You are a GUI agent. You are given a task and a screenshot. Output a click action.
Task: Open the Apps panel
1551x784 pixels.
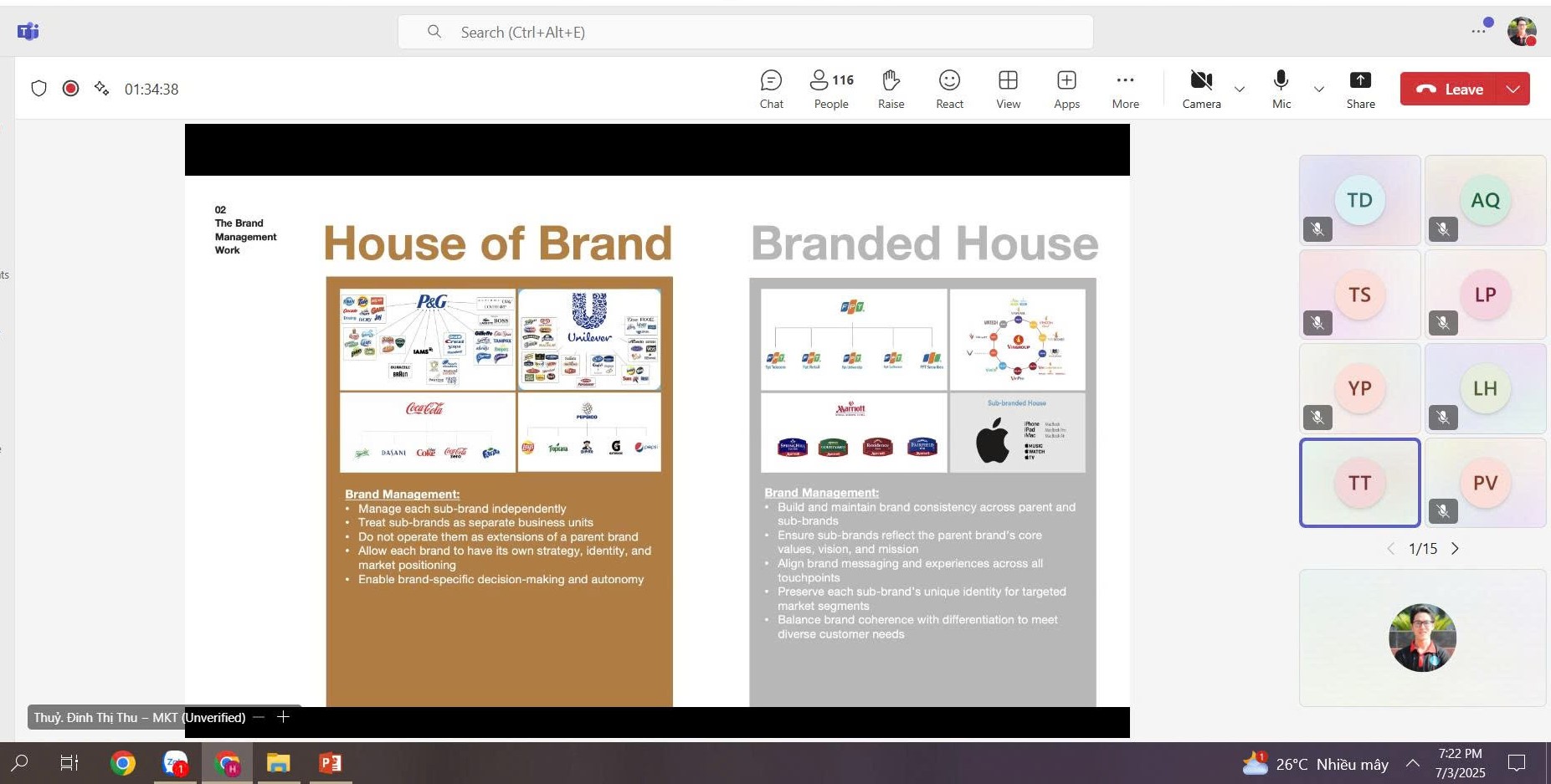(x=1066, y=90)
